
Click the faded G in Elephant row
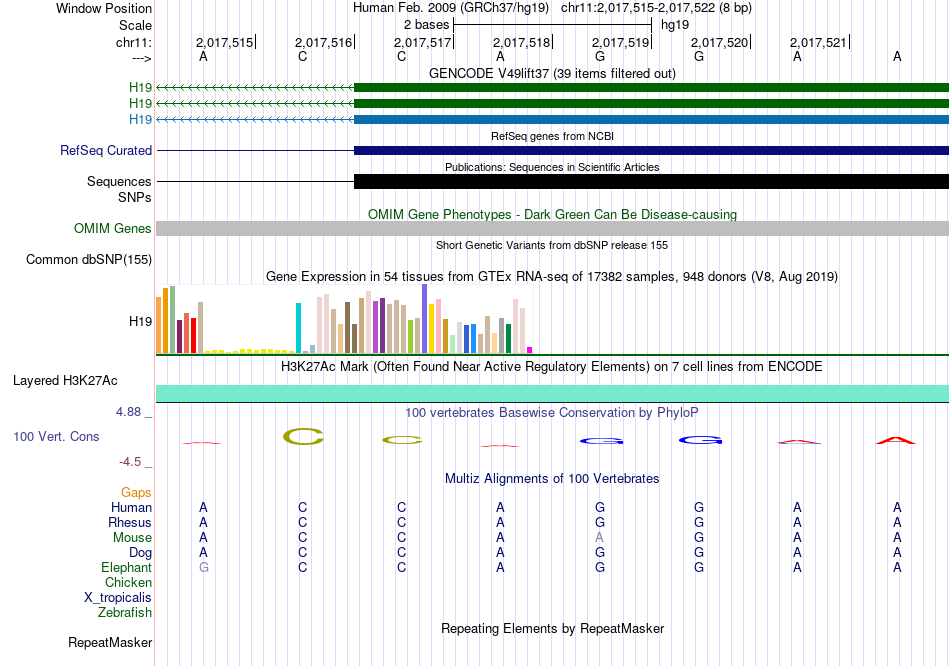pos(204,568)
